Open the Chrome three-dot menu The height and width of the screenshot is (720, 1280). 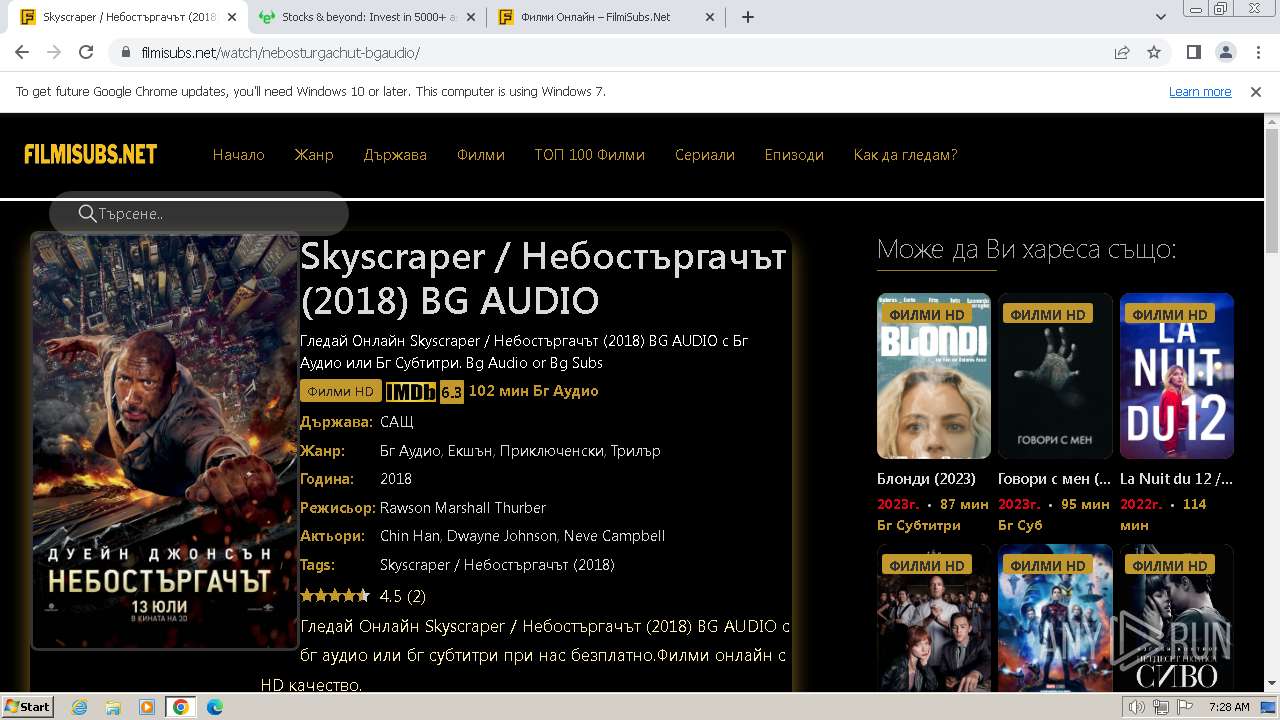click(1257, 52)
